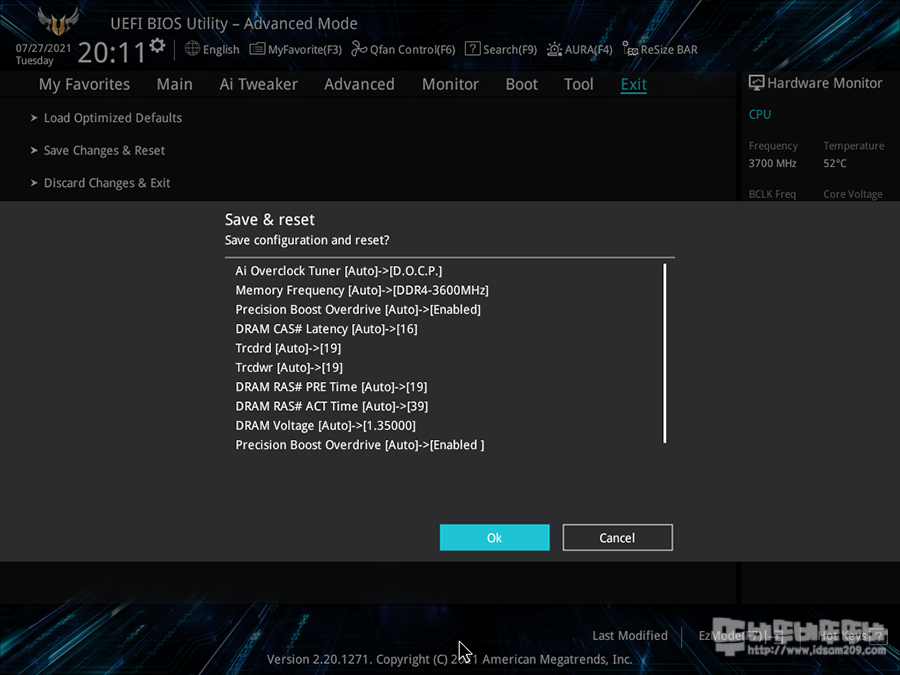Click the Save & reset dialog title
The height and width of the screenshot is (675, 900).
pyautogui.click(x=270, y=220)
